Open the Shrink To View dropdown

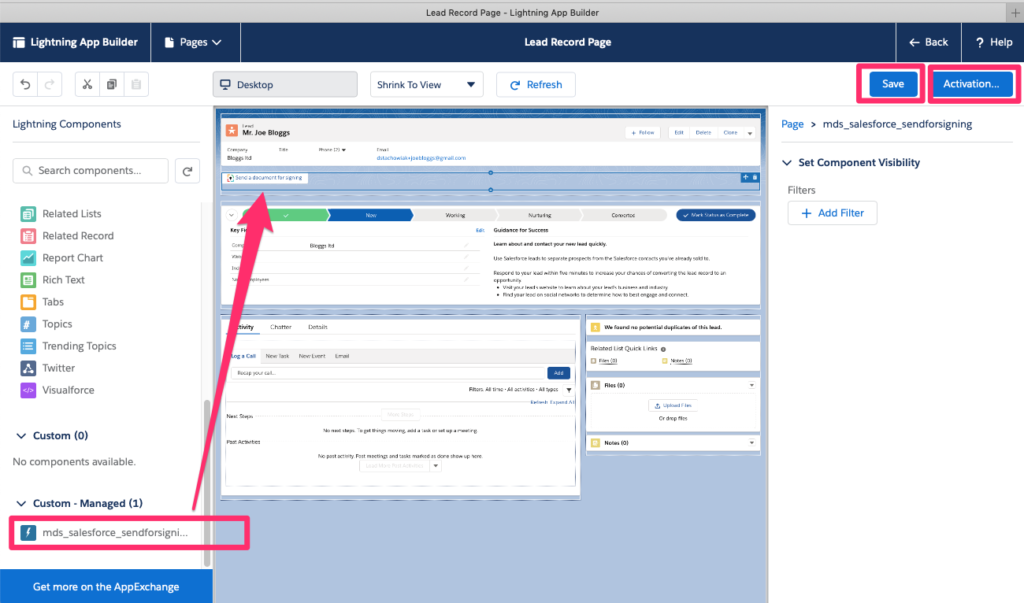tap(426, 84)
